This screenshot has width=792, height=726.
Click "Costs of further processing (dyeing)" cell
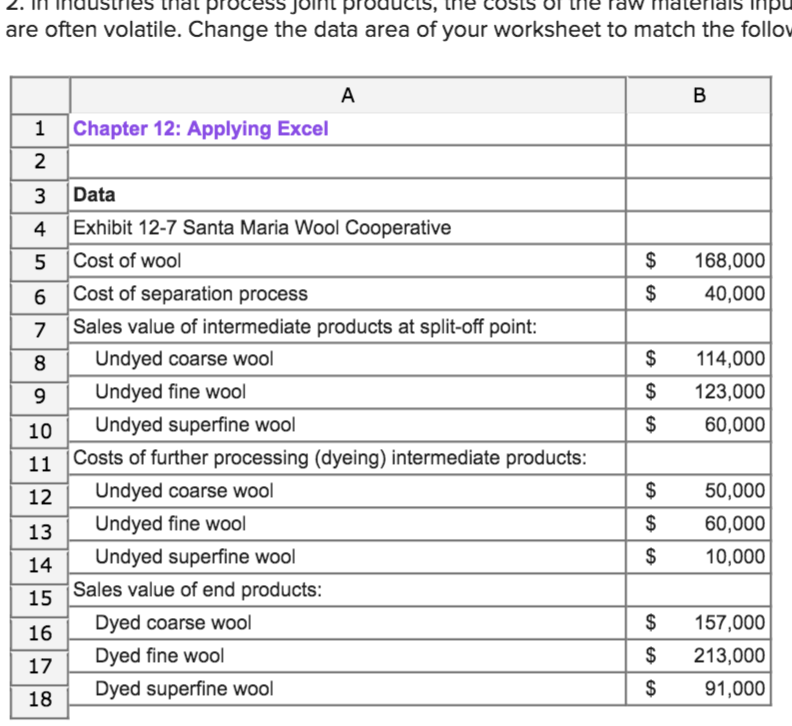point(348,458)
